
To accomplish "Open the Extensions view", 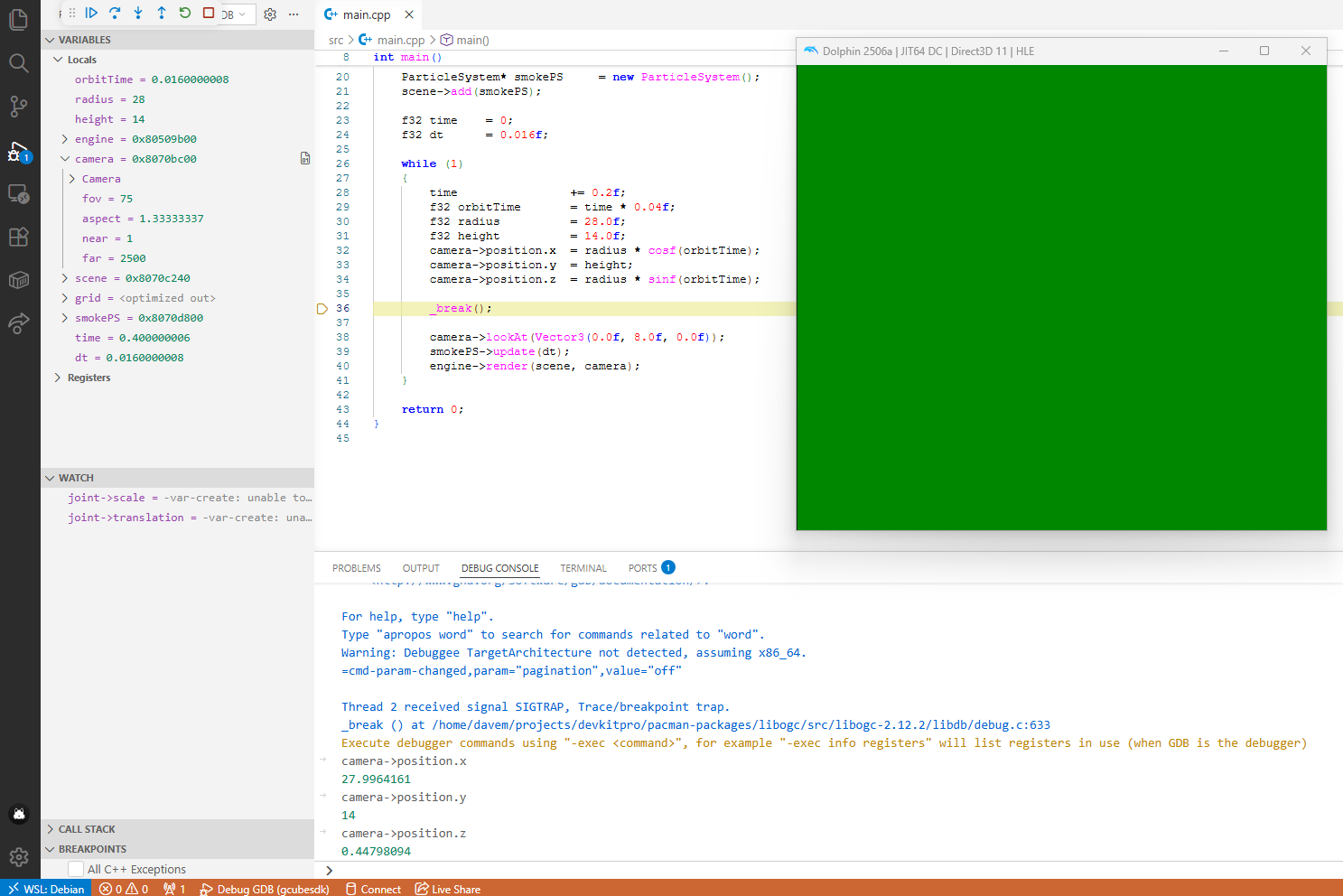I will [19, 237].
